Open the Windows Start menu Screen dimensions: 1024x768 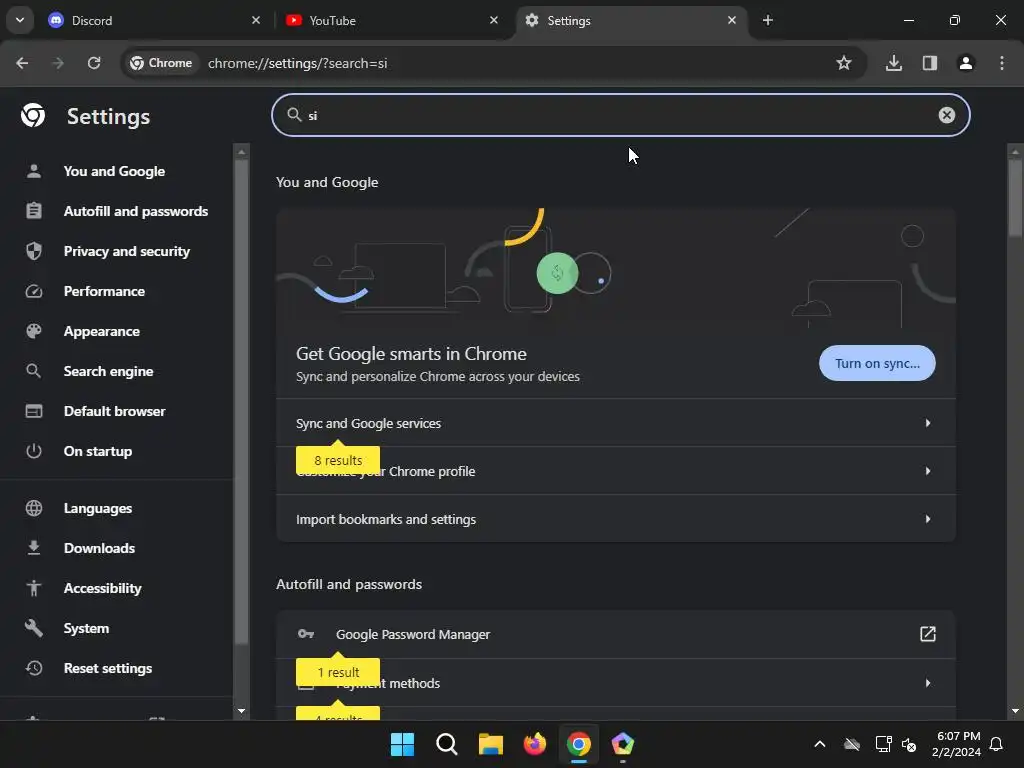[402, 744]
